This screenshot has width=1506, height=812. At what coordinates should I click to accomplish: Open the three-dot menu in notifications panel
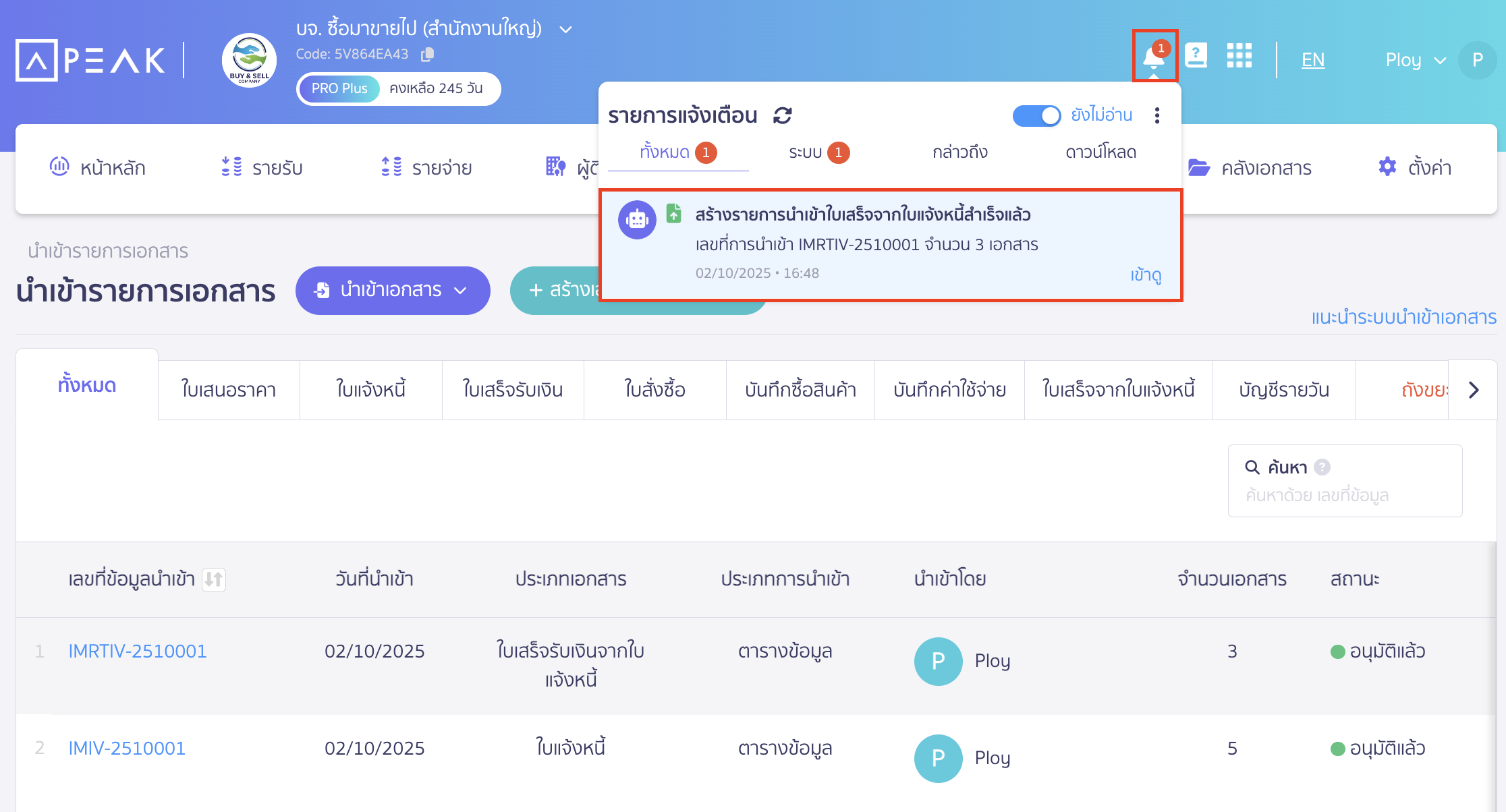[1156, 115]
